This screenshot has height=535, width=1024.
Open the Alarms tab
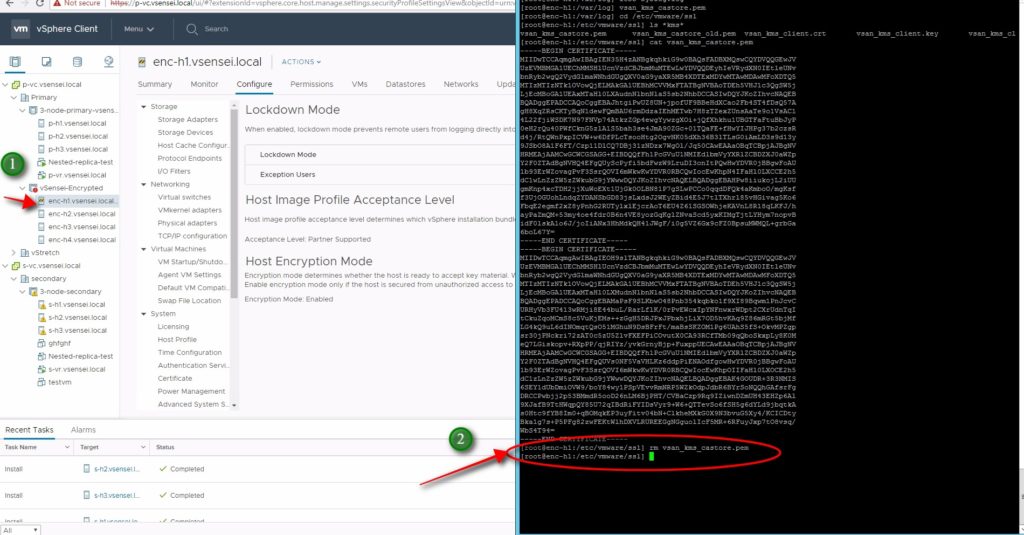(83, 429)
